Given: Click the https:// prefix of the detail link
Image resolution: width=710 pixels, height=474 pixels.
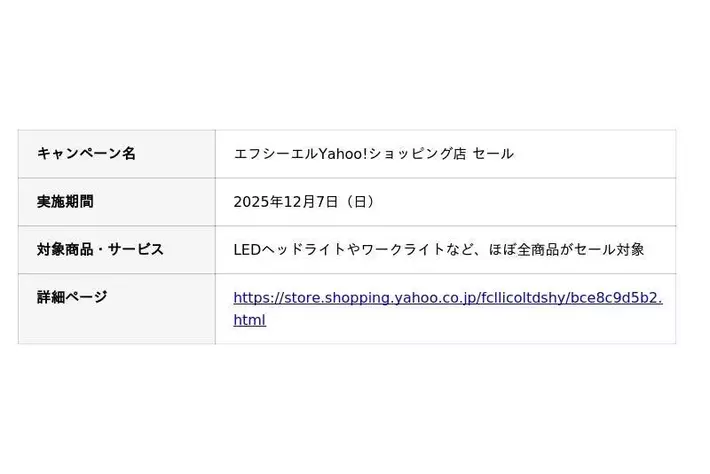Looking at the screenshot, I should (x=257, y=297).
